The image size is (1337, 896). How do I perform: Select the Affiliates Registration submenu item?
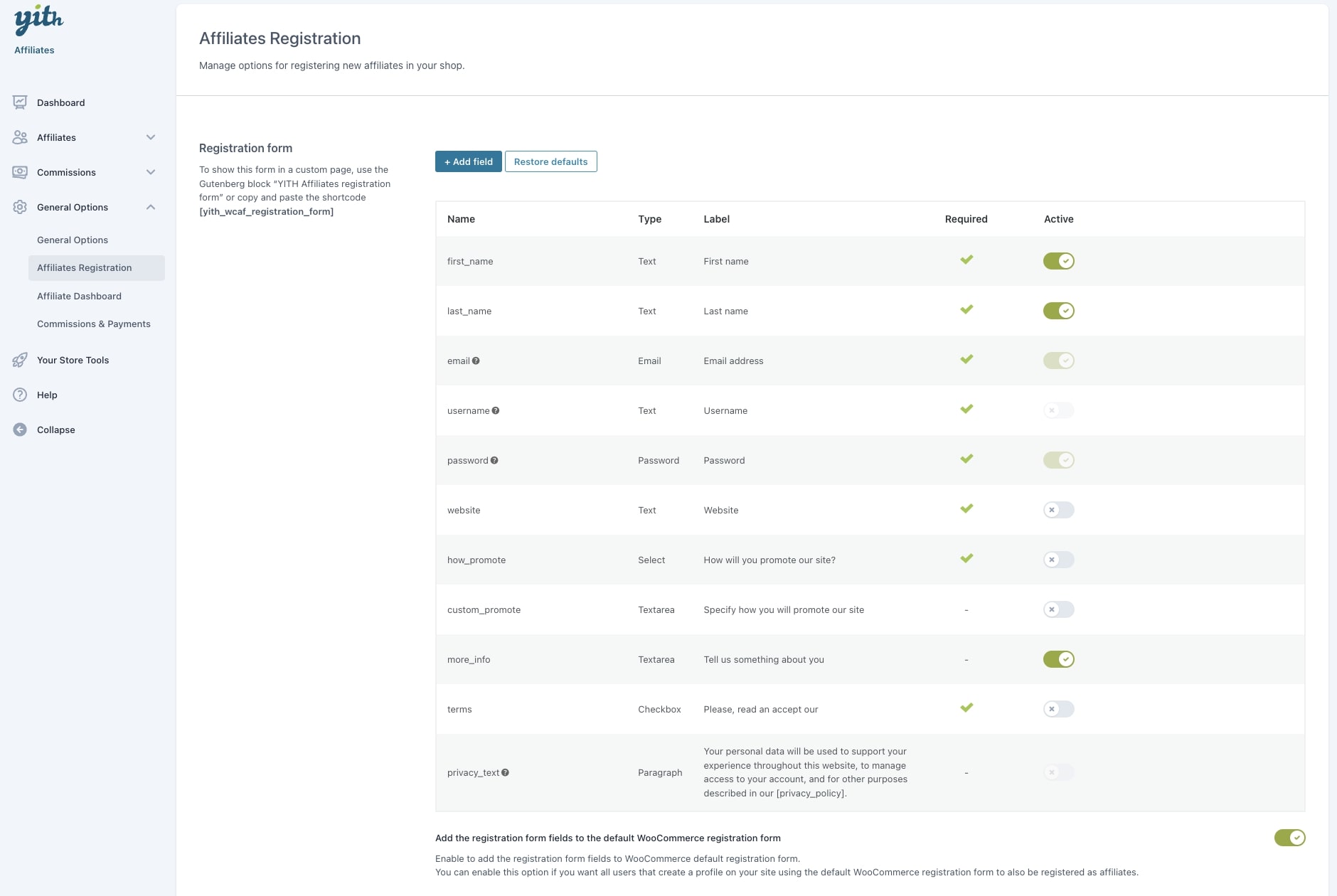[97, 268]
